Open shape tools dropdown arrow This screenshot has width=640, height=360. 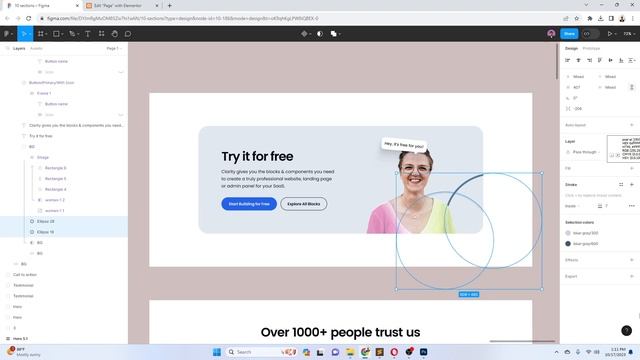coord(62,34)
